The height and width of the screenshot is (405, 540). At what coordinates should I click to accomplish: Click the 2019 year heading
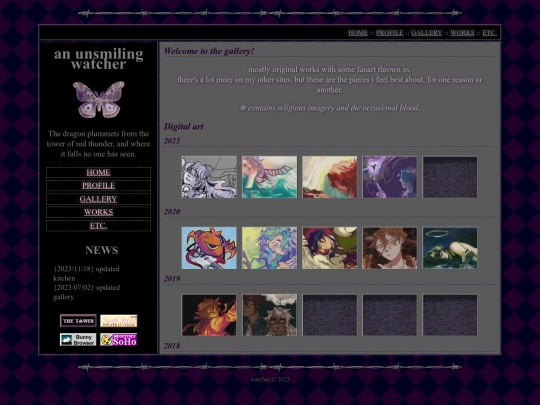click(172, 279)
